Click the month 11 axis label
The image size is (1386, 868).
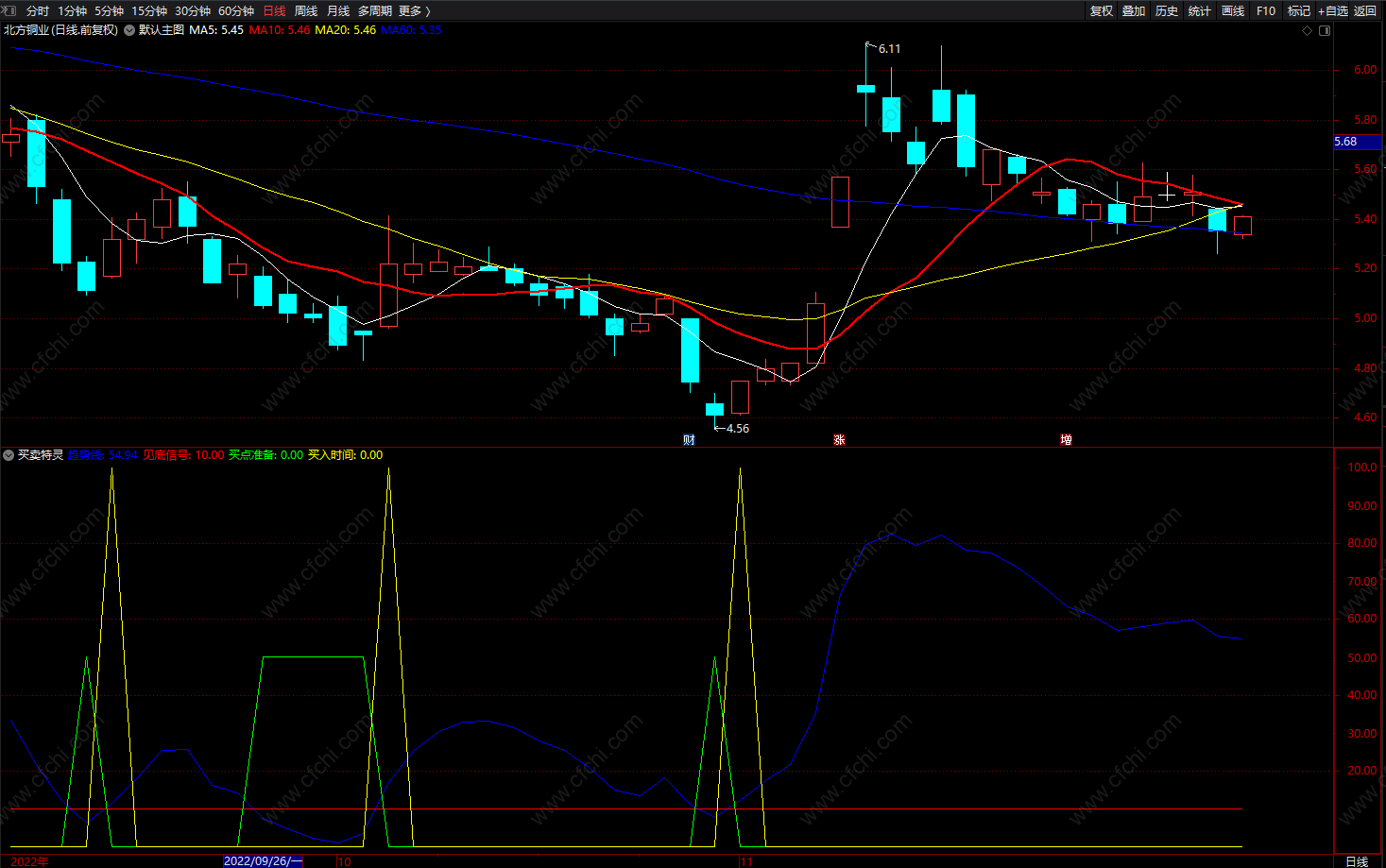[746, 861]
